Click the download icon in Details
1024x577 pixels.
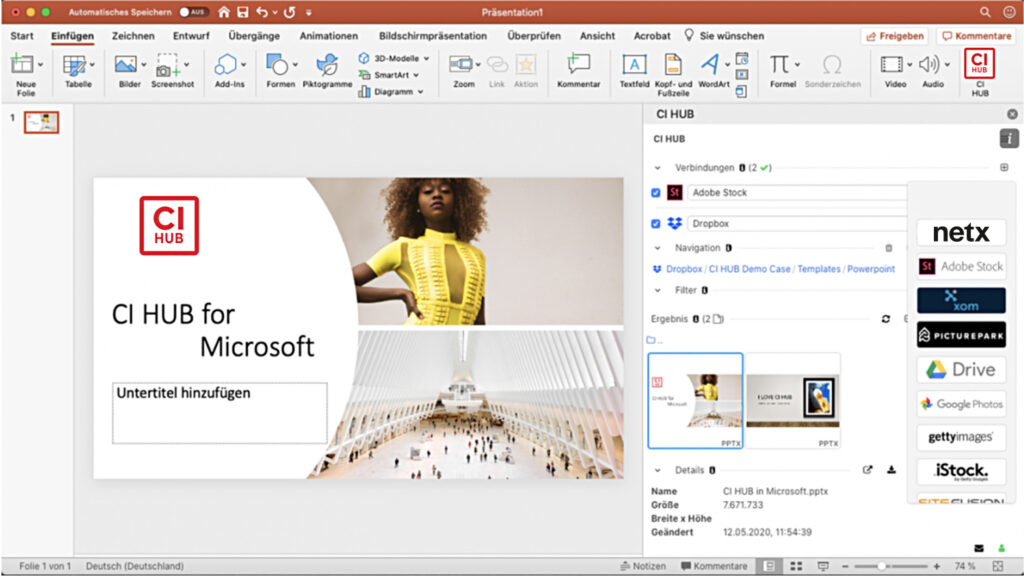[891, 470]
